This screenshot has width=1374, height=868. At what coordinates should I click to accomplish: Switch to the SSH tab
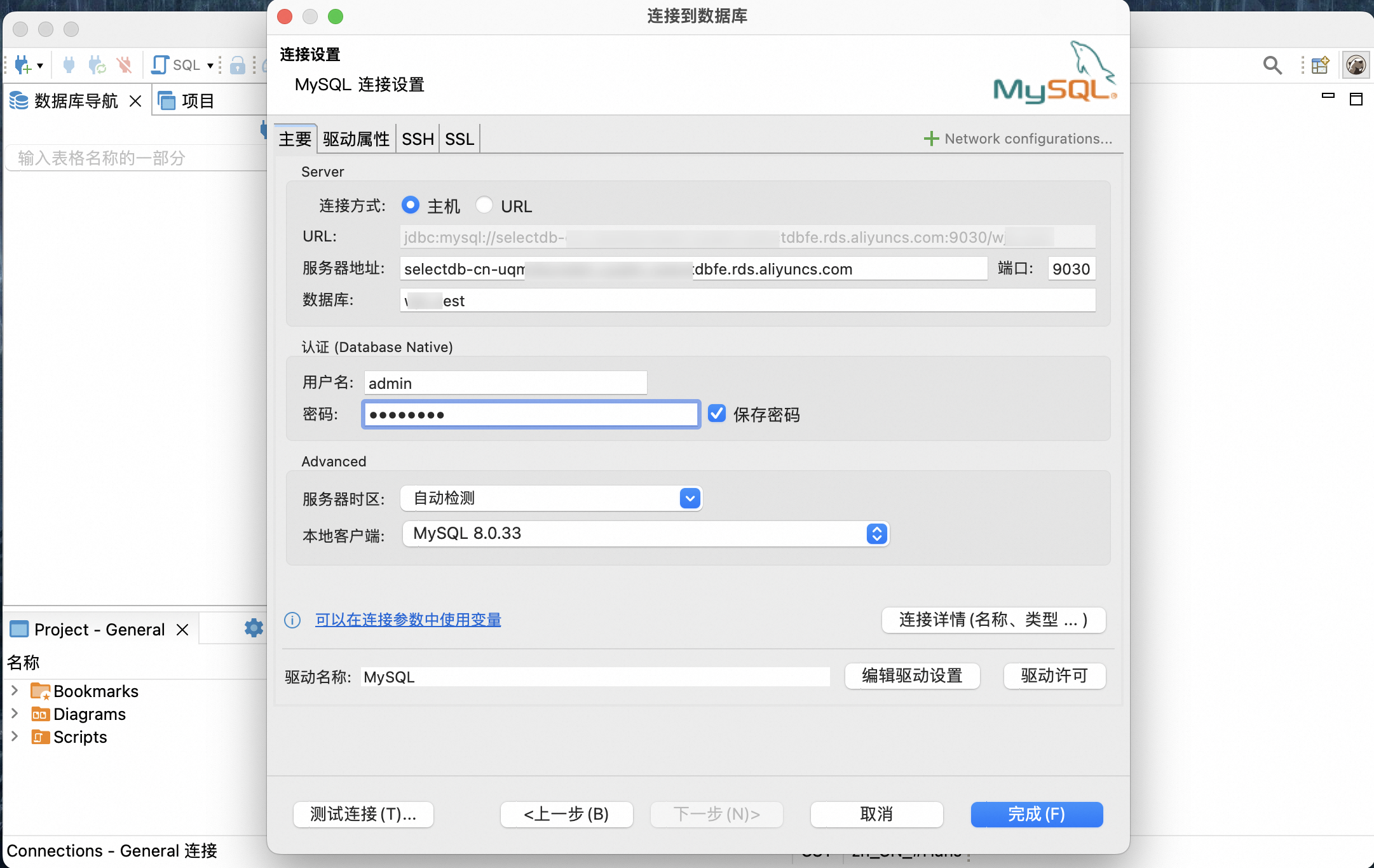(x=418, y=139)
